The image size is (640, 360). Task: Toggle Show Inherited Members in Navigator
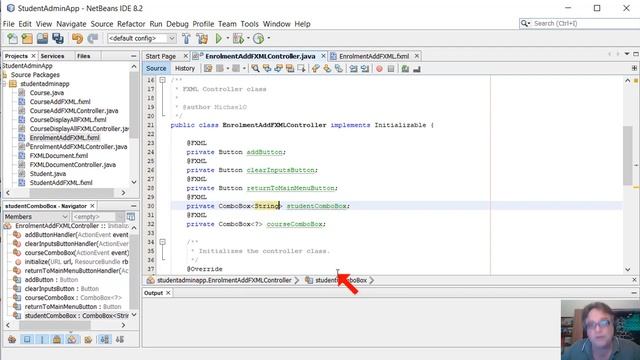click(12, 339)
